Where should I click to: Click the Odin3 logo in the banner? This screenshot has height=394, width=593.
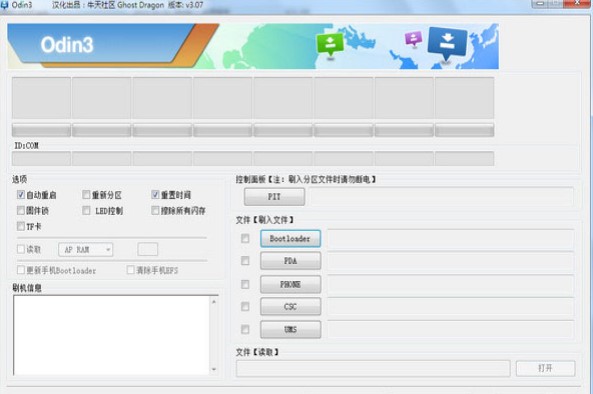coord(67,45)
